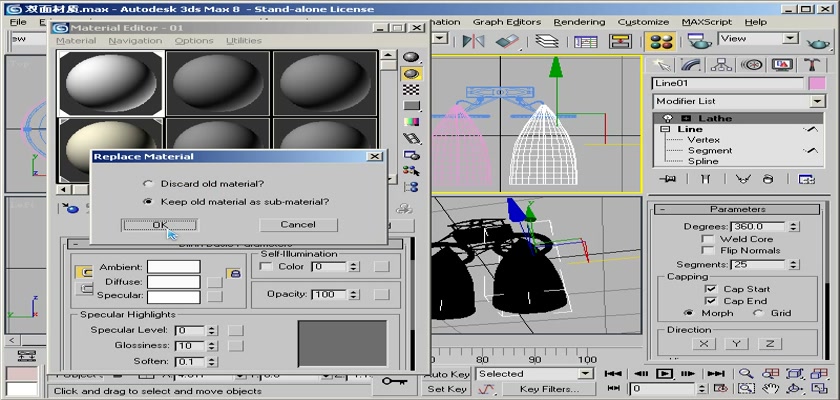840x400 pixels.
Task: Open the Selected key filter dropdown
Action: (x=586, y=374)
